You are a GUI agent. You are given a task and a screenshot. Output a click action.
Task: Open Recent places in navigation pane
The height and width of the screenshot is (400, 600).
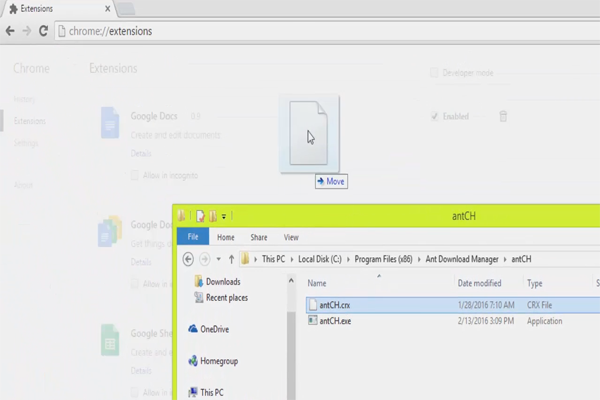coord(221,298)
